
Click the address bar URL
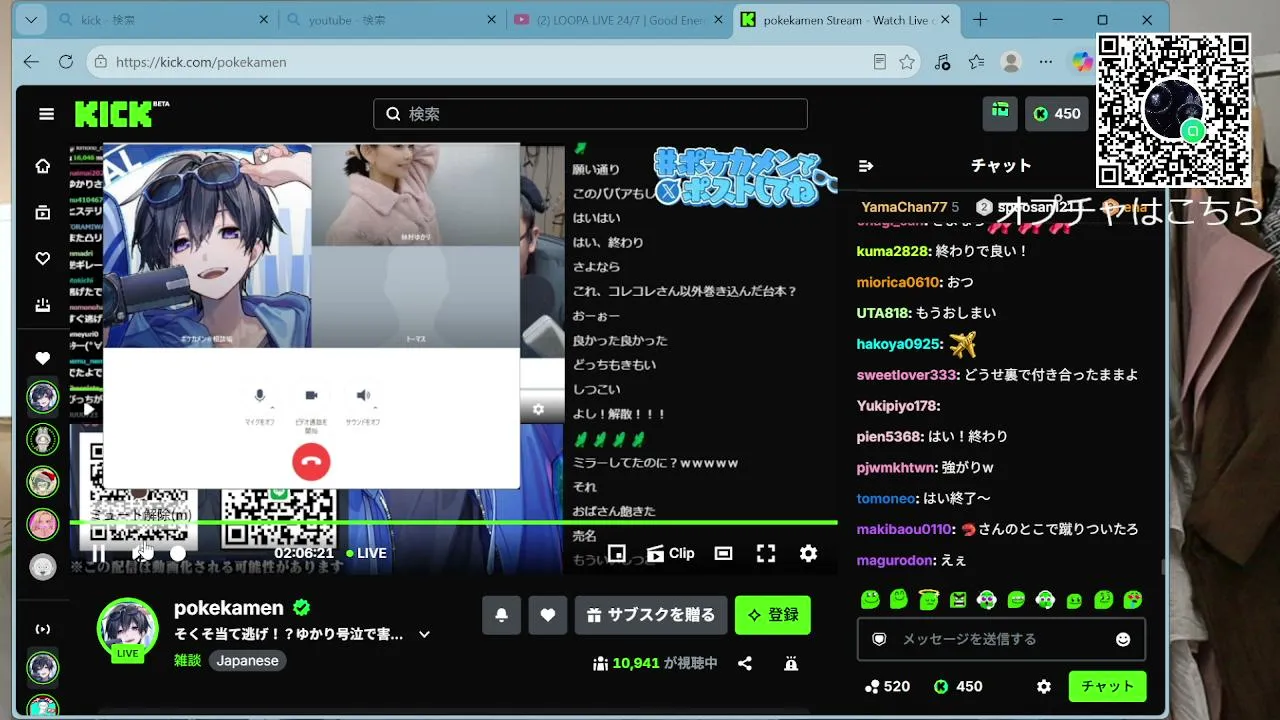tap(201, 62)
